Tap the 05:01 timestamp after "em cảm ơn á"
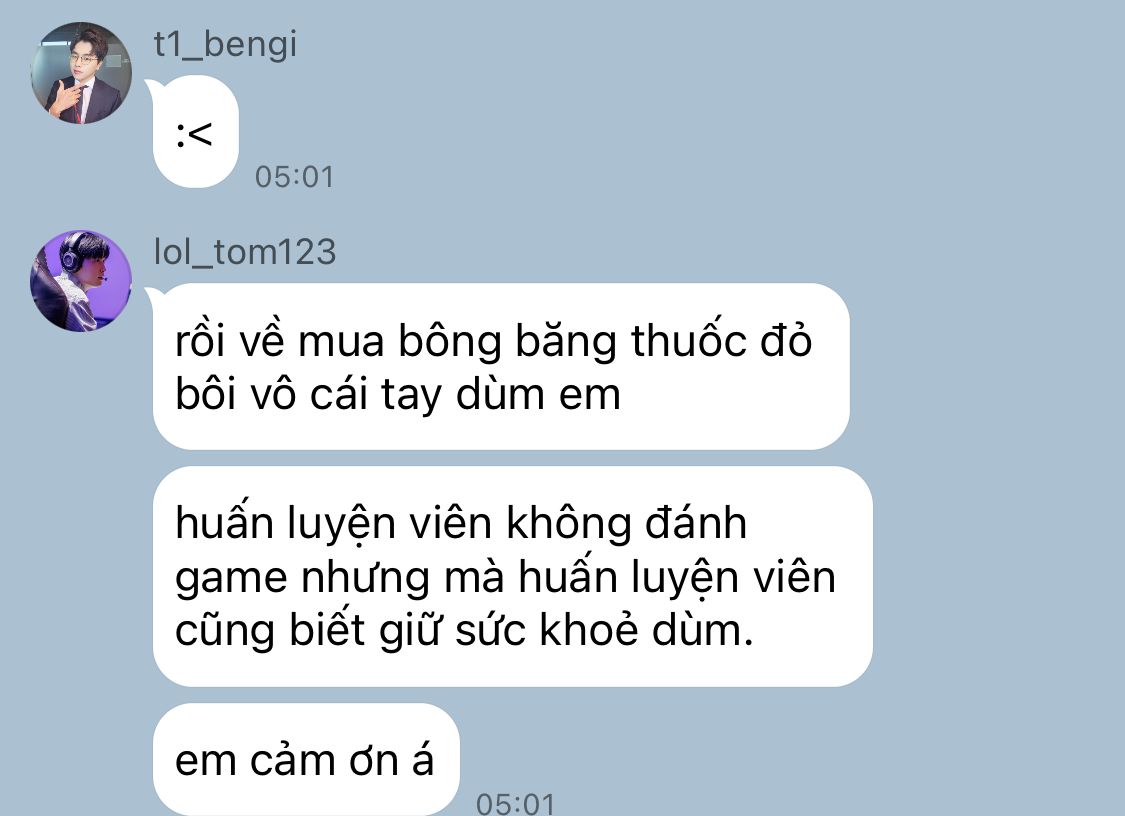Screen dimensions: 1125x816 pyautogui.click(x=516, y=804)
